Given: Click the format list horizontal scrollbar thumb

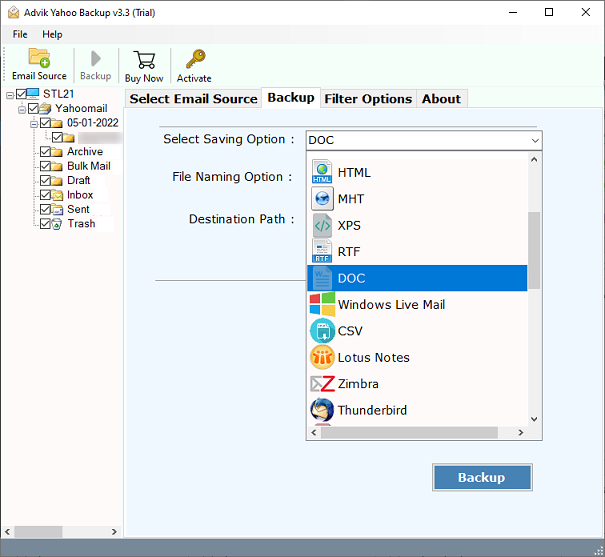Looking at the screenshot, I should coord(409,432).
